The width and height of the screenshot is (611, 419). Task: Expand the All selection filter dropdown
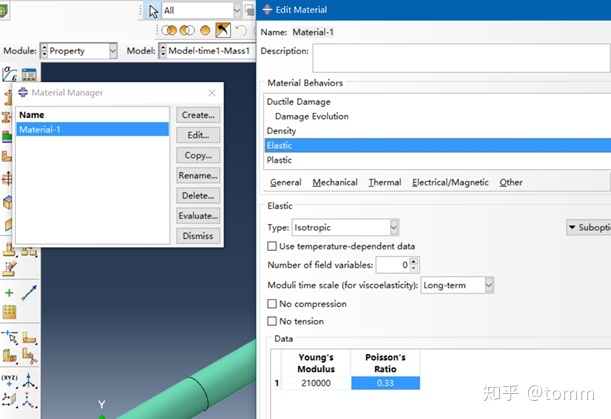[237, 11]
